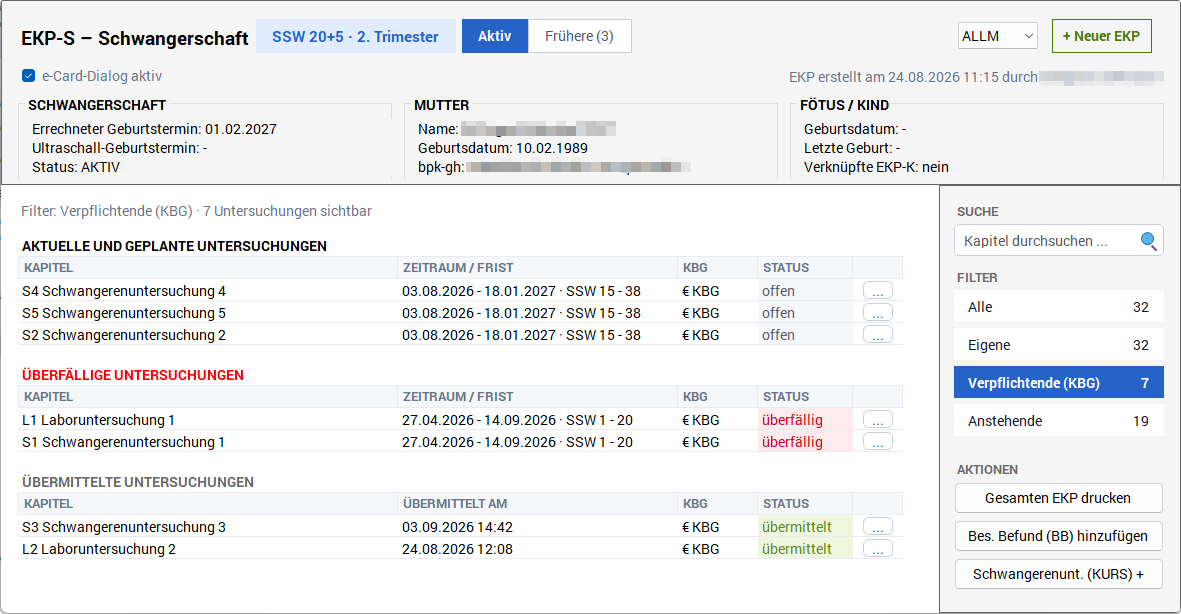Screen dimensions: 1181x614
Task: Select row L2 Laboruntersuchung 2
Action: pos(460,548)
